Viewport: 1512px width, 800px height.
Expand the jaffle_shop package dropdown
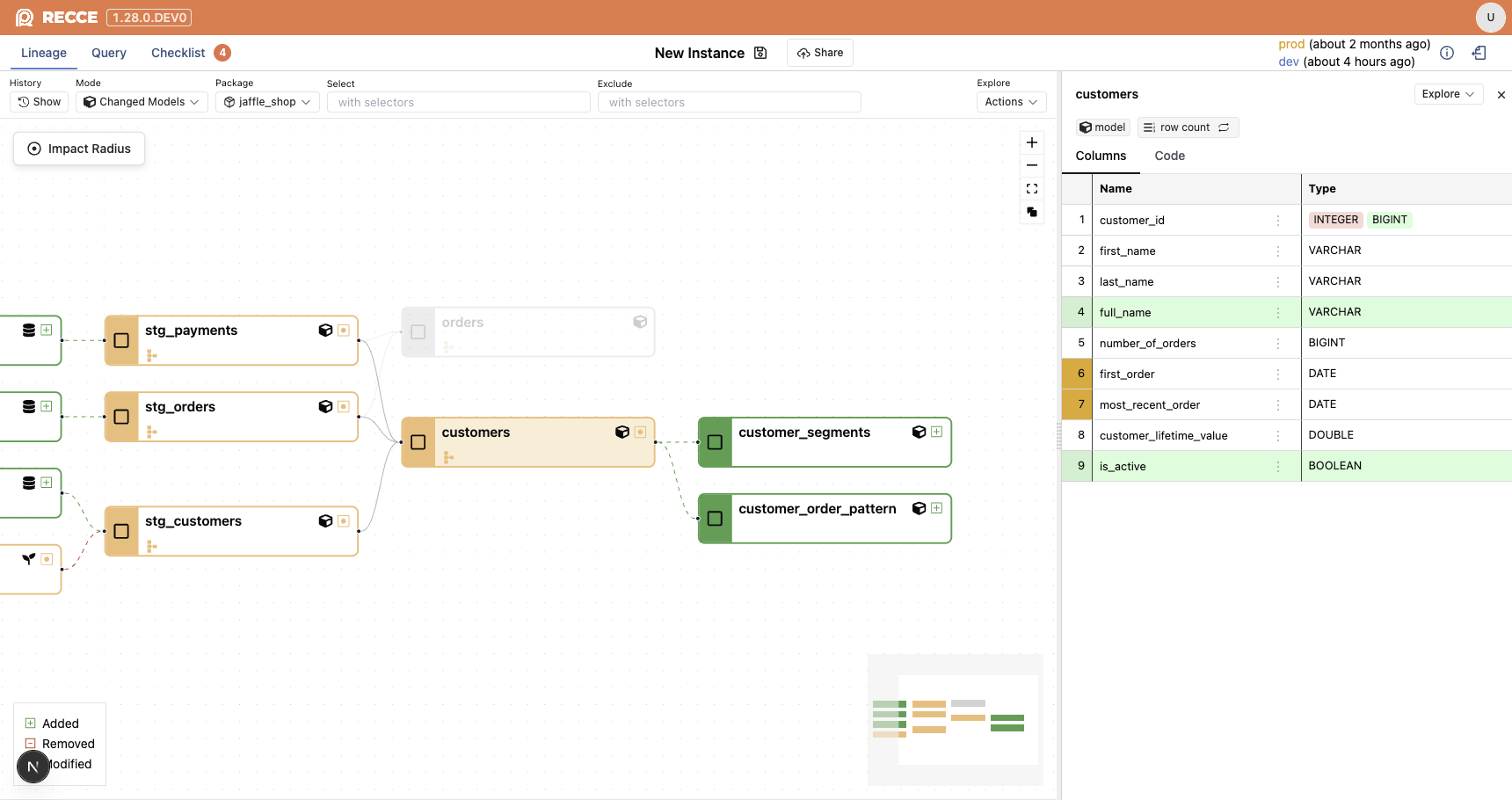267,102
